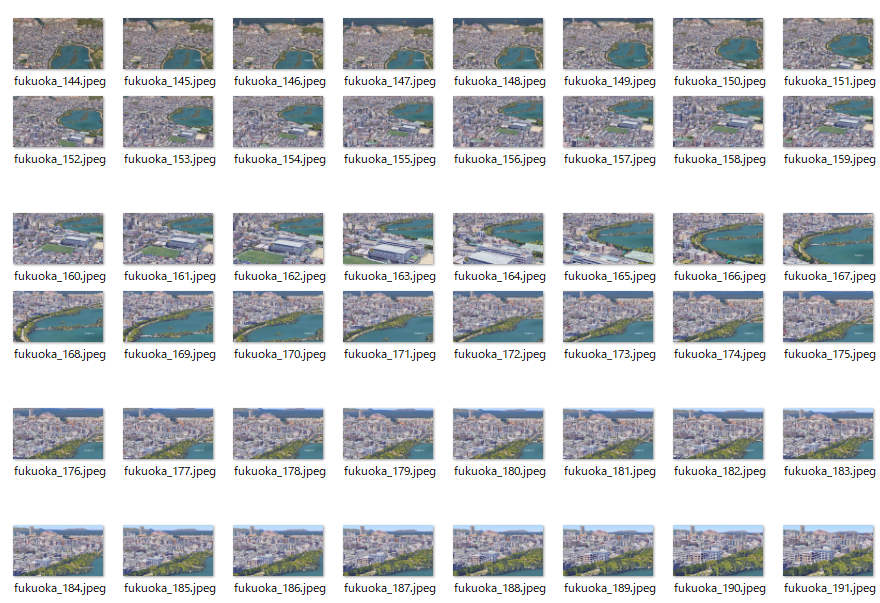Image resolution: width=880 pixels, height=603 pixels.
Task: Click the filename text fukuoka_160.jpeg
Action: 59,276
